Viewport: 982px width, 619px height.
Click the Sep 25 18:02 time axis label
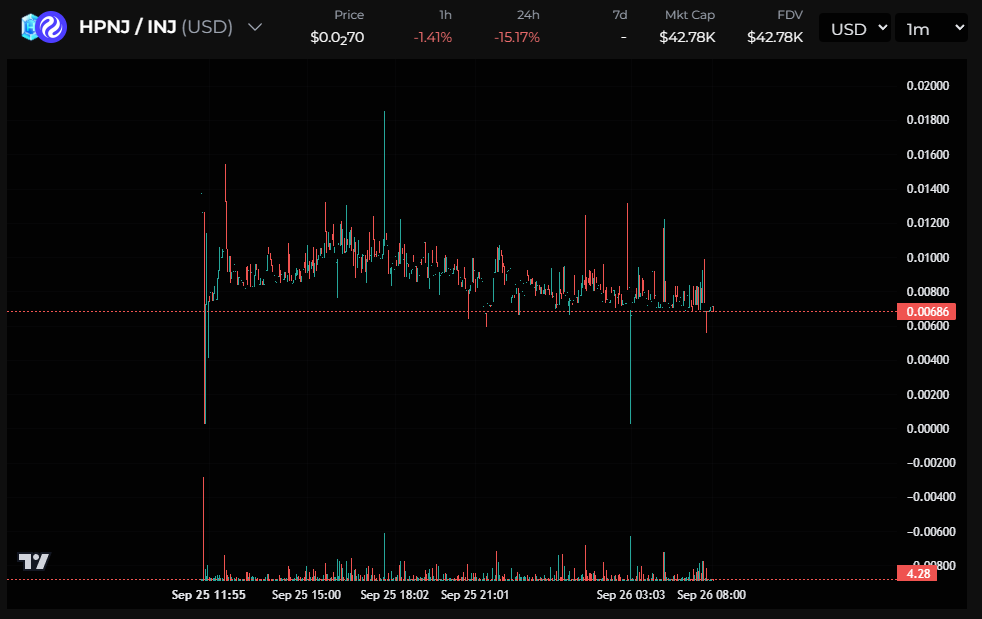393,595
